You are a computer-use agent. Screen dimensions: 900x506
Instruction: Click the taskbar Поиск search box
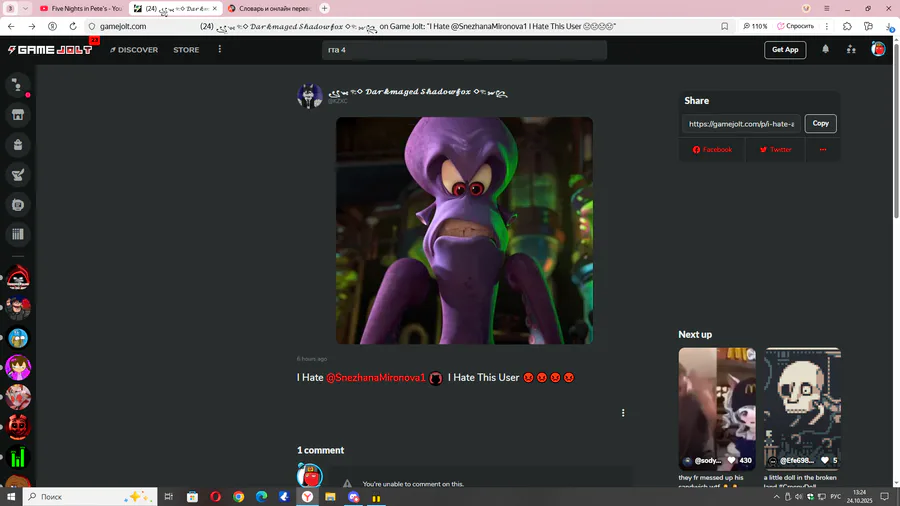point(90,496)
